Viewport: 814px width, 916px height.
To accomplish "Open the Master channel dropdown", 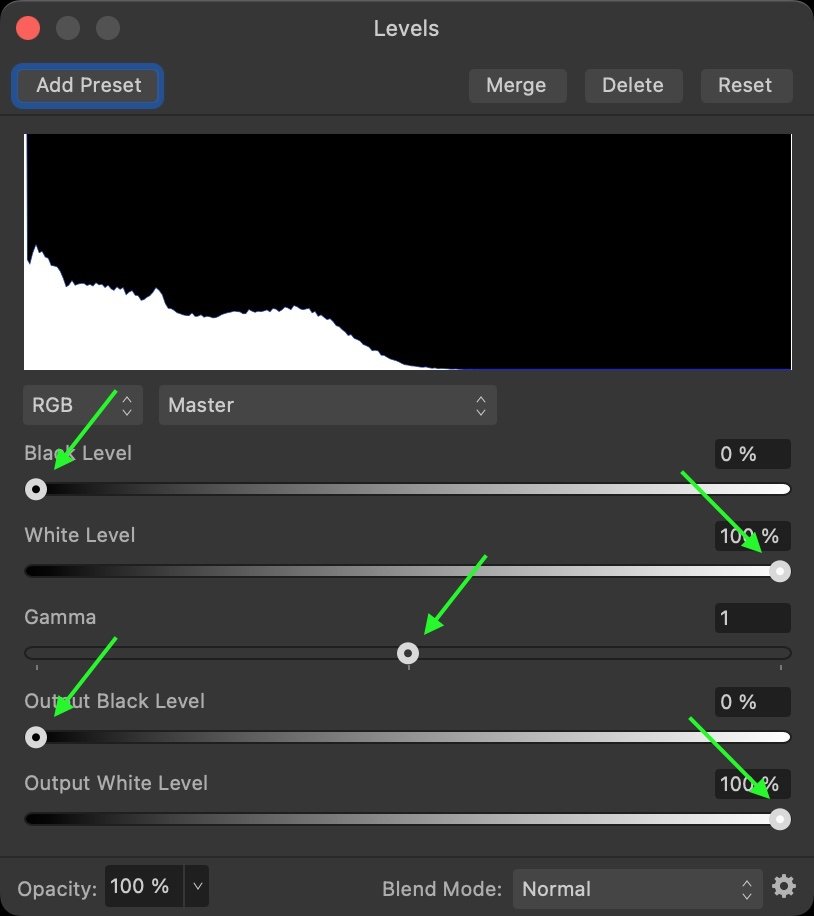I will [x=328, y=405].
